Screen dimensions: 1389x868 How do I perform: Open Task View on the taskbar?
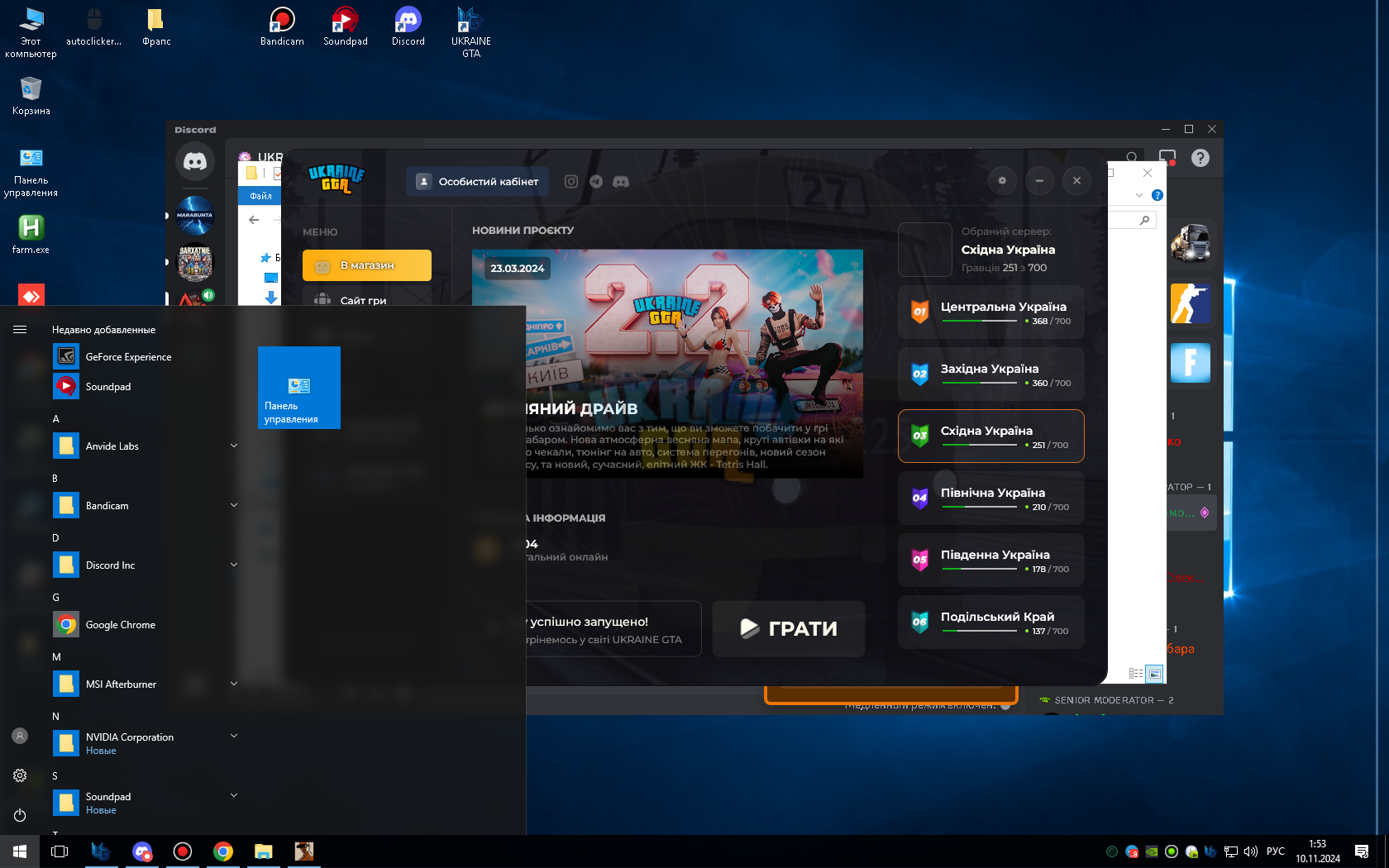point(60,851)
